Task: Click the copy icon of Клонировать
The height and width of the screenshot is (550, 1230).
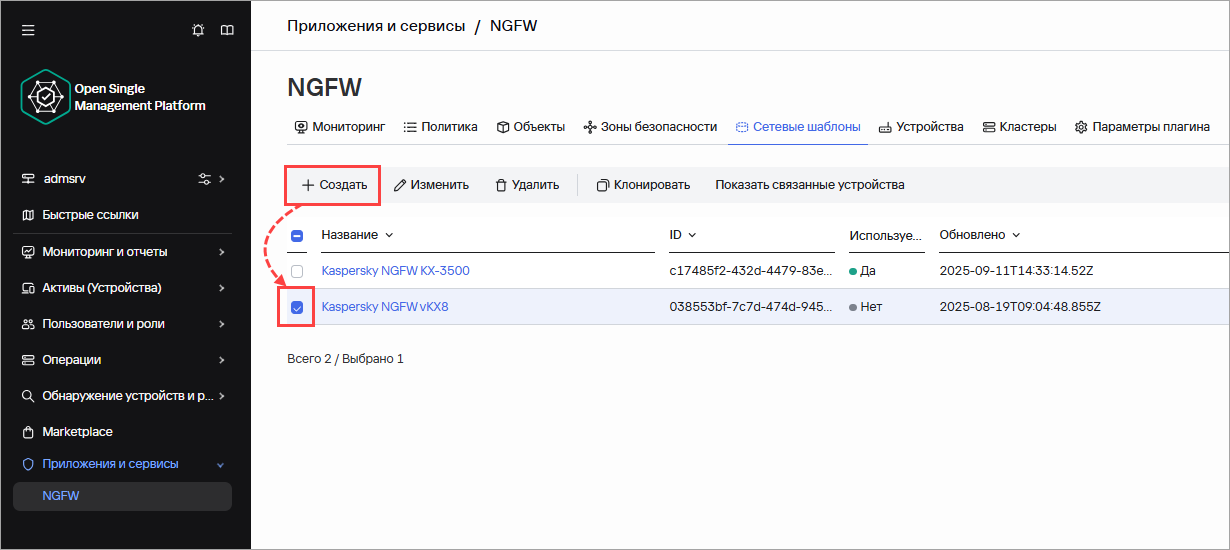Action: point(603,185)
